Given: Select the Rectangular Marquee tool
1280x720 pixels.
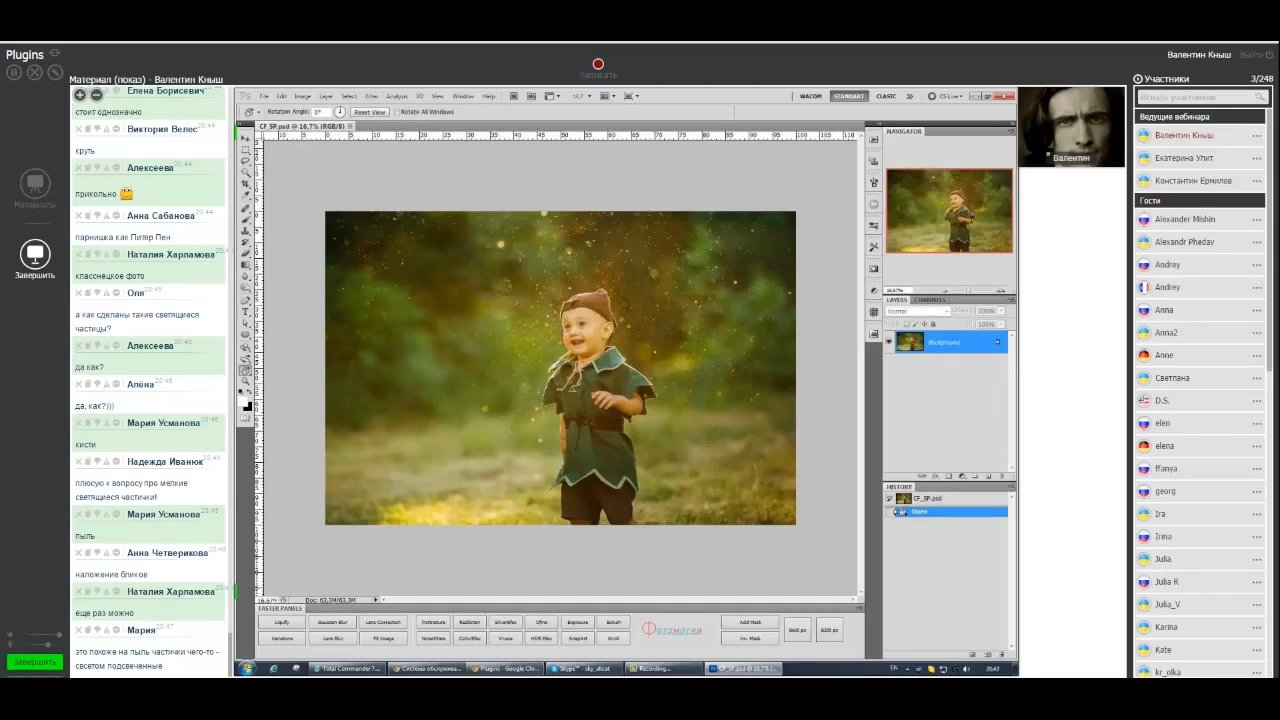Looking at the screenshot, I should [246, 150].
